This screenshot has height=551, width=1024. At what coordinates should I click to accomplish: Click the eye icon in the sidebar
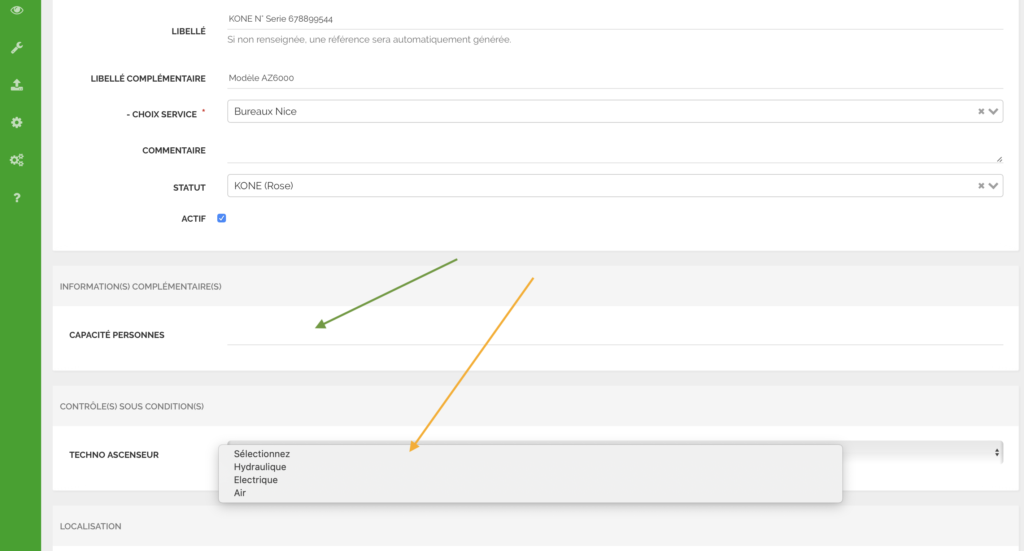pos(16,10)
